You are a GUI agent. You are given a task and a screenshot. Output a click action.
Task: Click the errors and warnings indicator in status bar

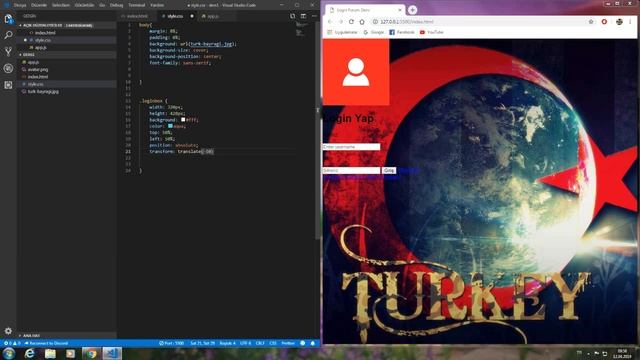pyautogui.click(x=12, y=343)
